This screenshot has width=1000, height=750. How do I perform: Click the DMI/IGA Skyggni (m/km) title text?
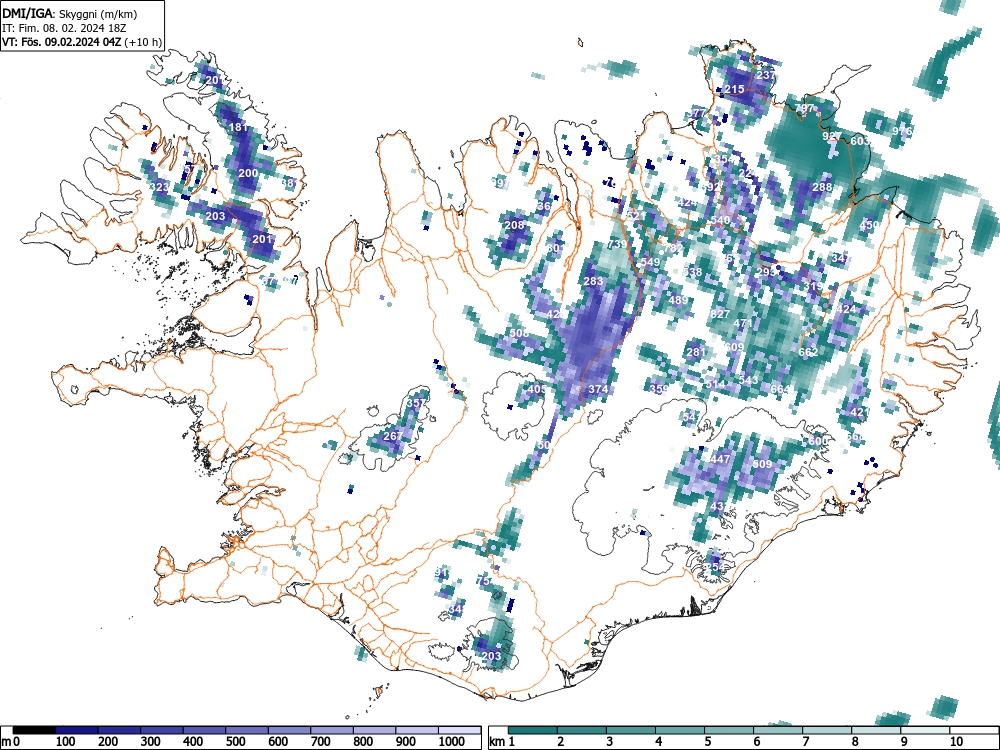click(x=70, y=13)
